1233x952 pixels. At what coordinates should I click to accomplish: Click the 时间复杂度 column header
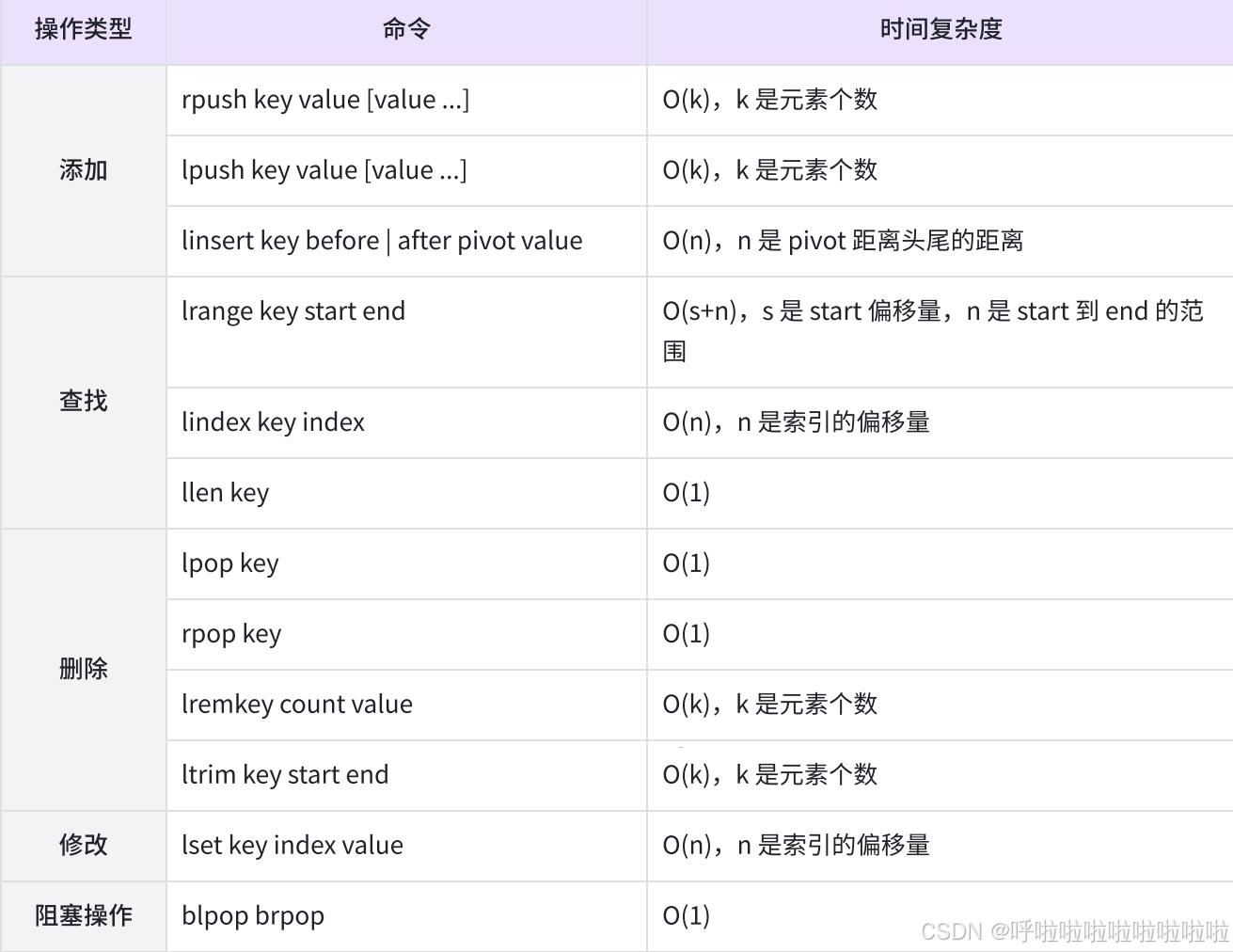pos(941,30)
